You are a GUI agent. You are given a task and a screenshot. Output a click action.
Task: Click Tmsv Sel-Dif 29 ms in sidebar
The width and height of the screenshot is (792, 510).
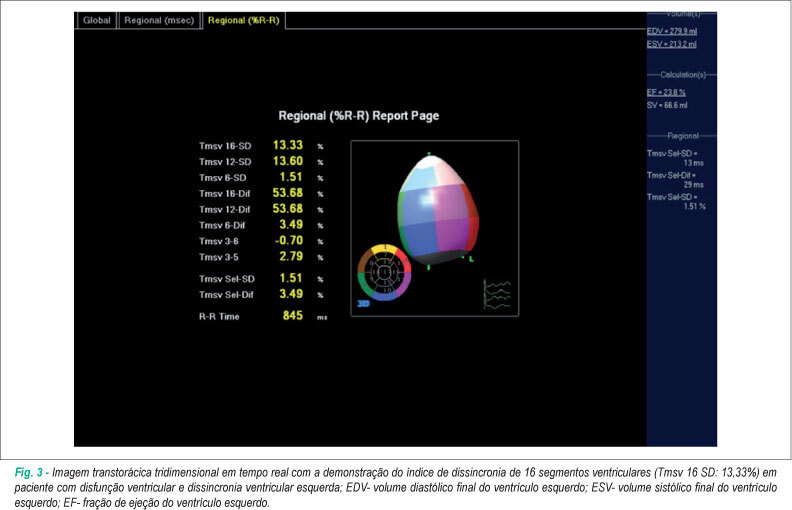click(675, 180)
